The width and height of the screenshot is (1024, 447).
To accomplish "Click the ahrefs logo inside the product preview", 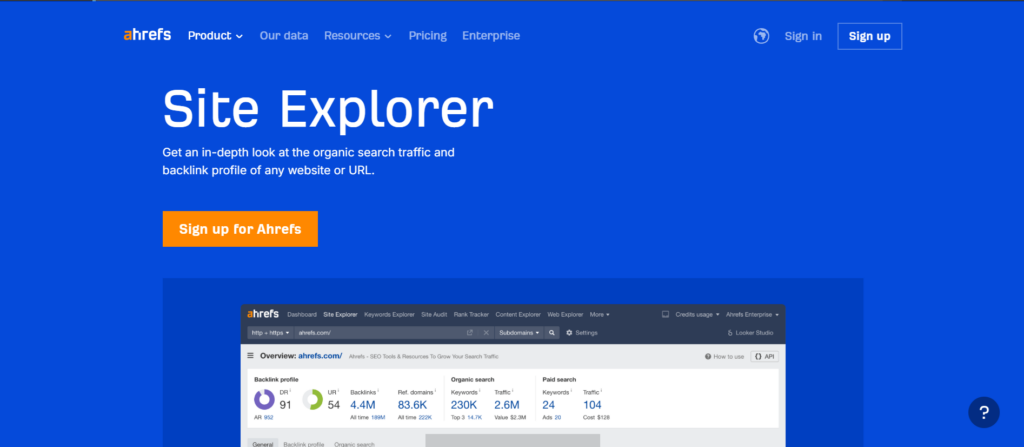I will pyautogui.click(x=263, y=314).
